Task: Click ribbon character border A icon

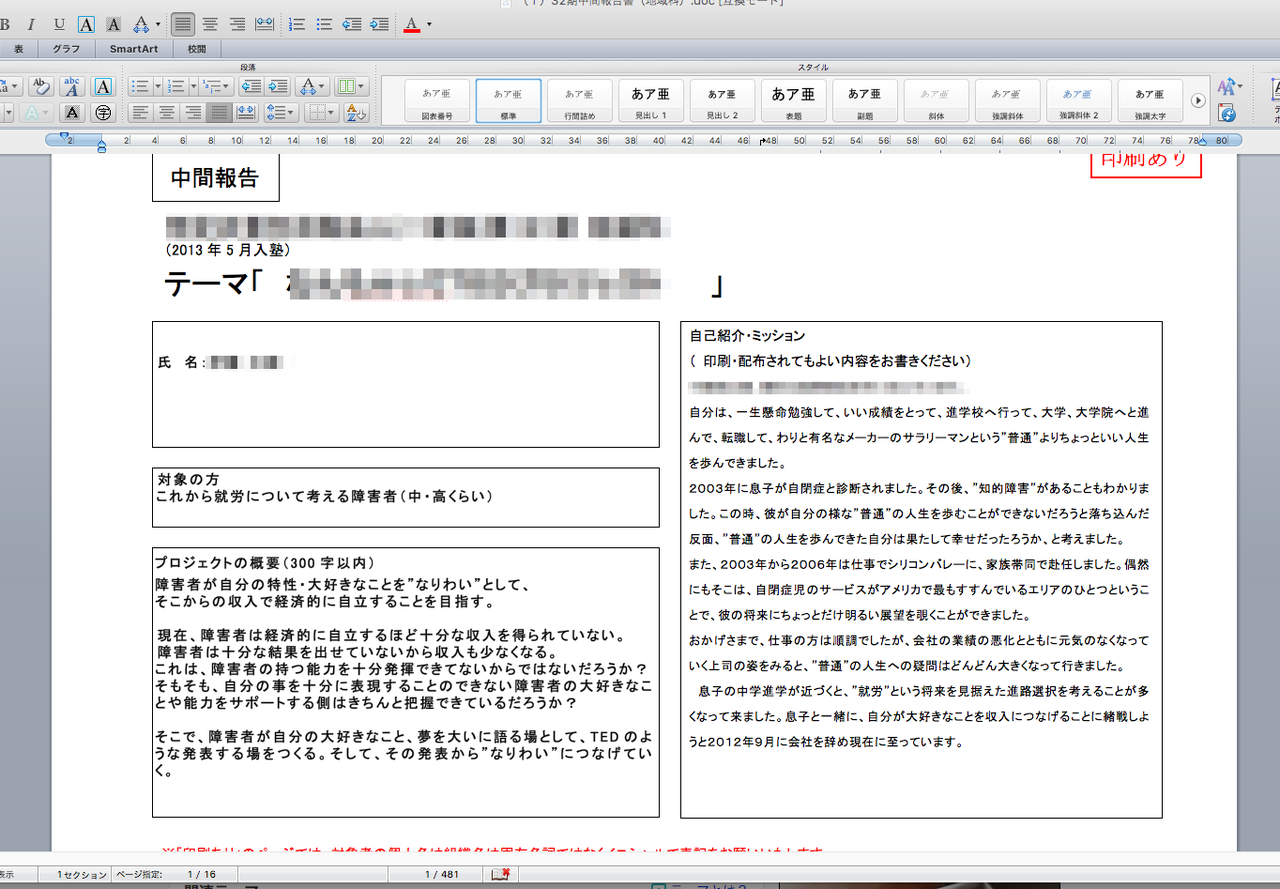Action: (103, 87)
